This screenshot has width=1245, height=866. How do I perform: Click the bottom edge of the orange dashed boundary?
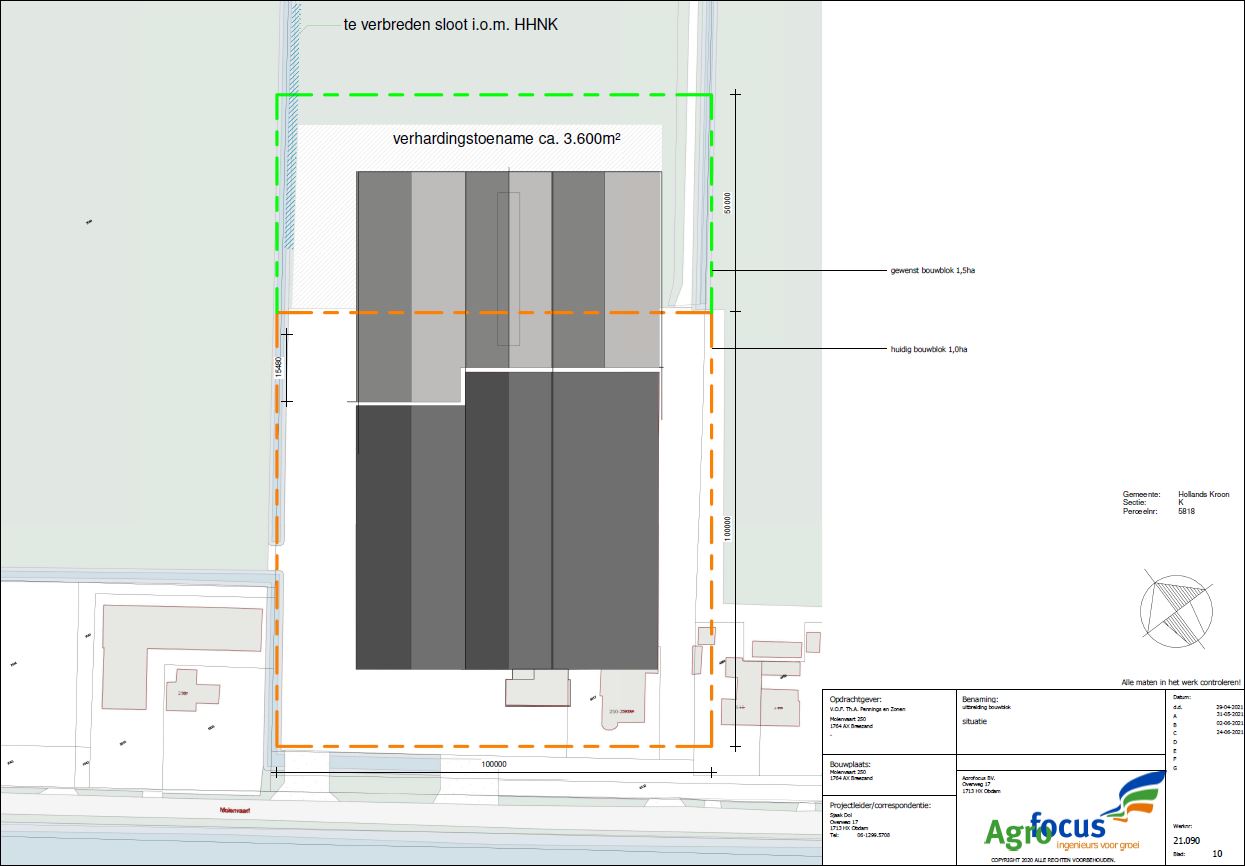click(494, 746)
